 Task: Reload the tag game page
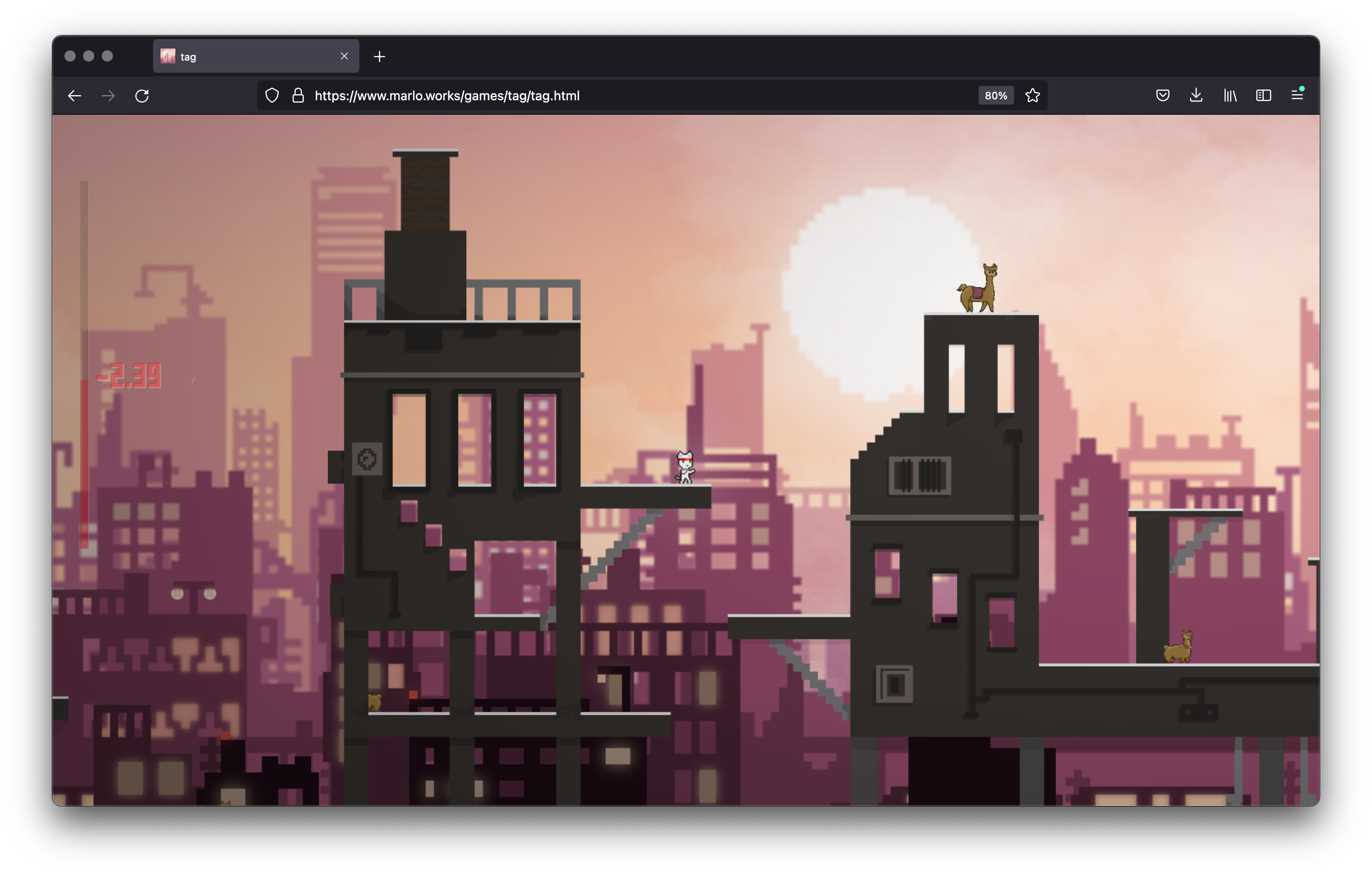pyautogui.click(x=142, y=96)
